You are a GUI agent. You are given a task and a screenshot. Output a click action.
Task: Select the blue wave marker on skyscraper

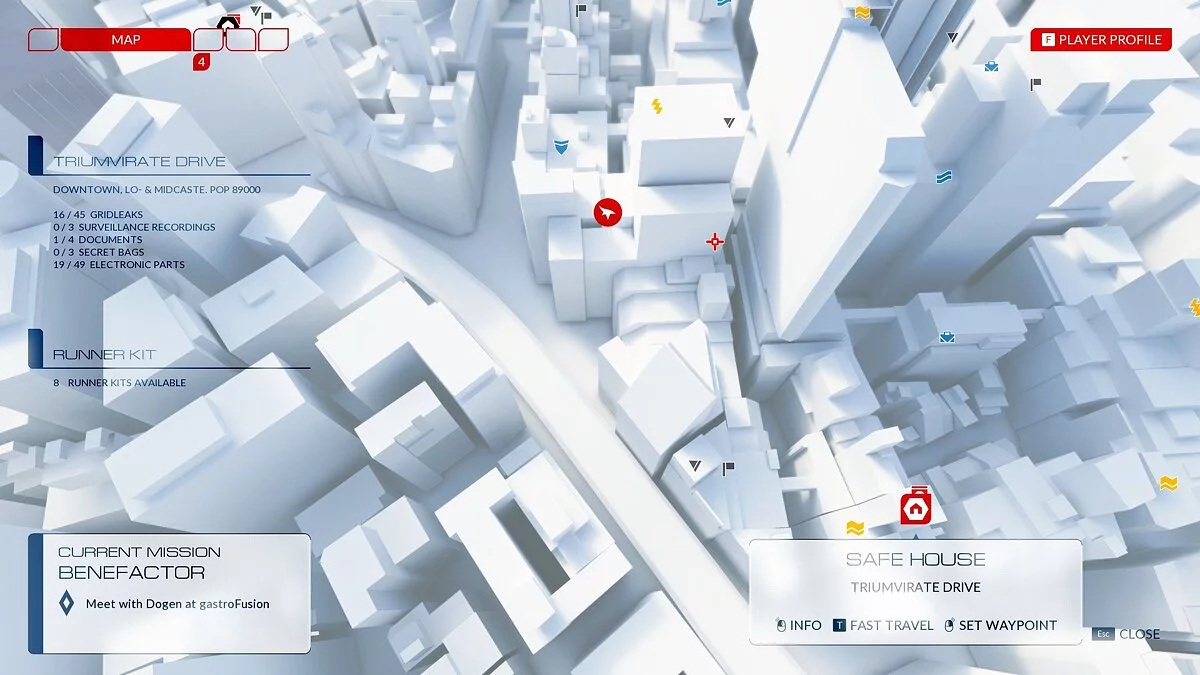(943, 177)
